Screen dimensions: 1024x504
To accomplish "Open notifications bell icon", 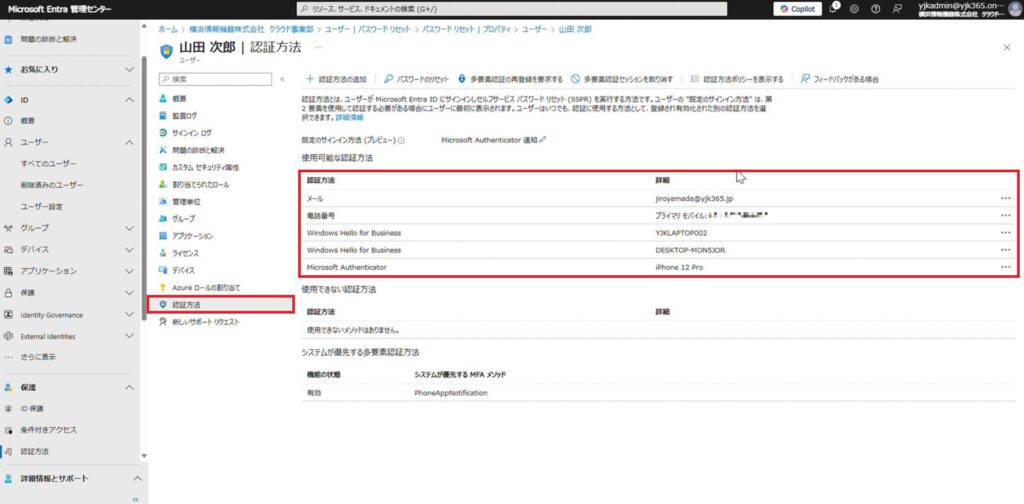I will click(834, 8).
